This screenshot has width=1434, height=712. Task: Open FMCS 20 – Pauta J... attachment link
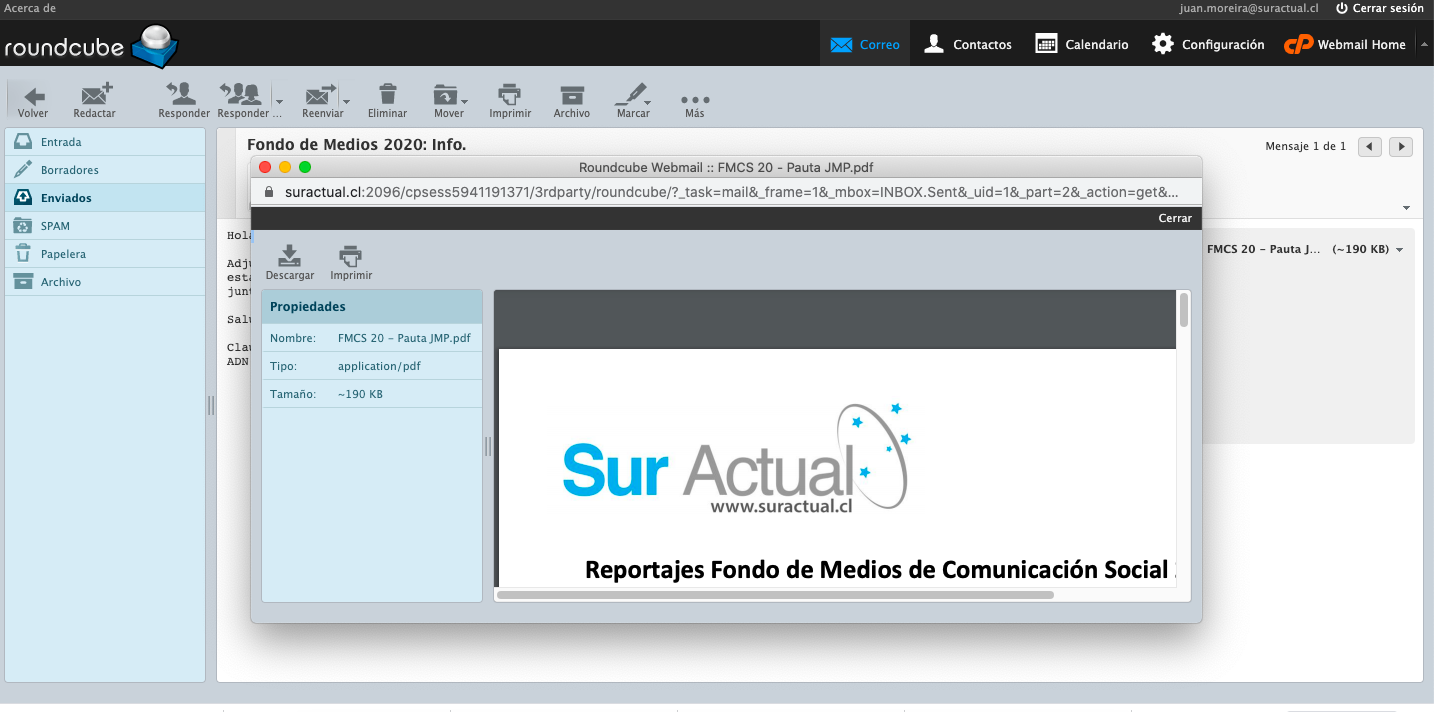coord(1263,249)
